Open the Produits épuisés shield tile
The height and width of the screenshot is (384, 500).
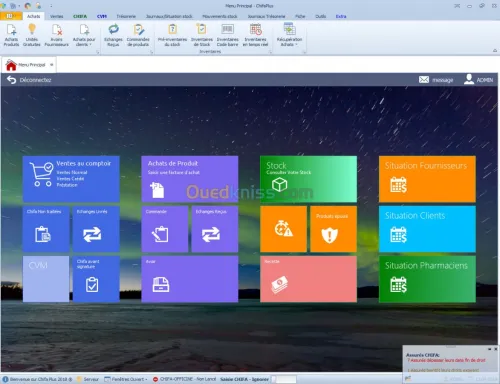[333, 229]
